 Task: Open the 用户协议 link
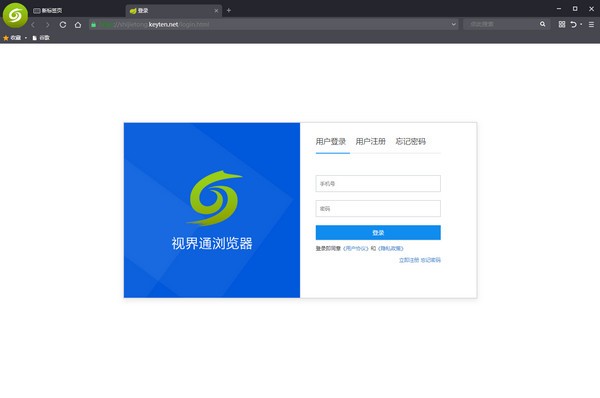[x=356, y=248]
